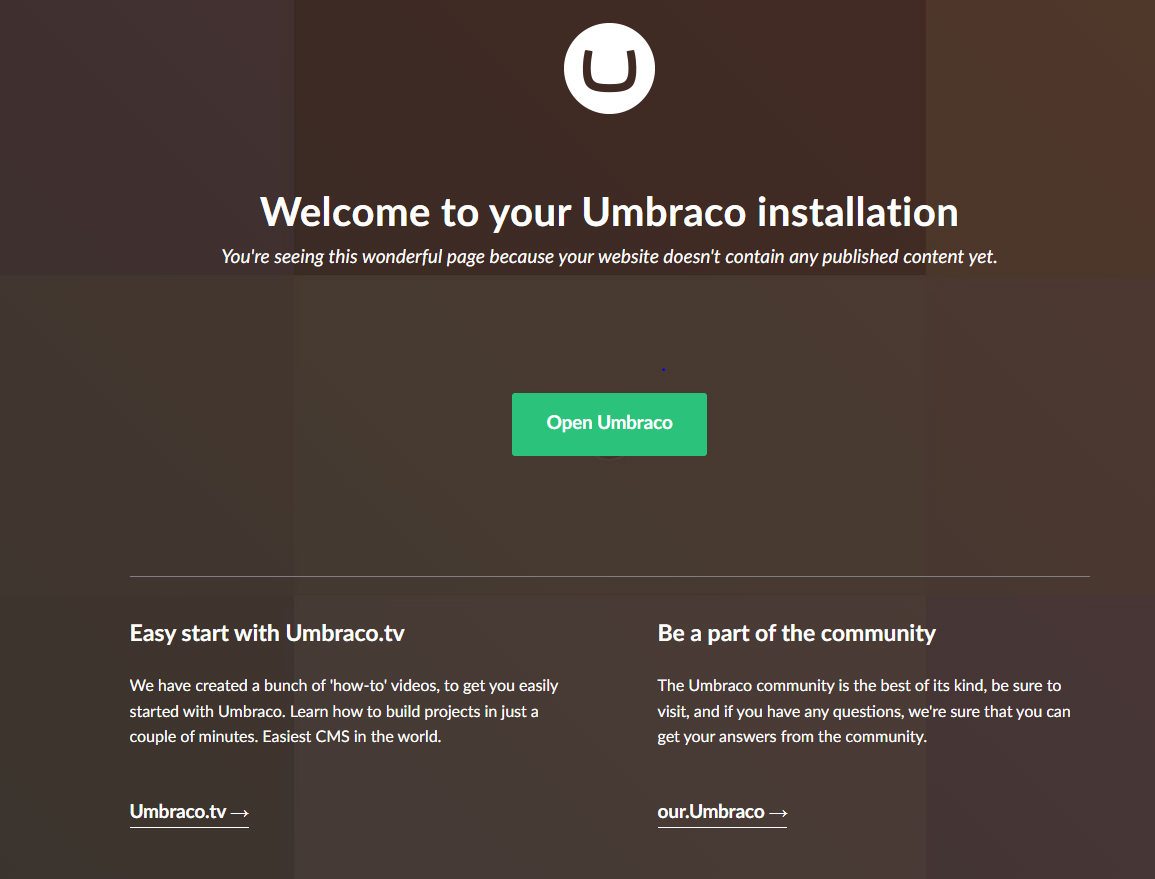Visit the our.Umbraco community link
This screenshot has height=879, width=1155.
pyautogui.click(x=722, y=812)
